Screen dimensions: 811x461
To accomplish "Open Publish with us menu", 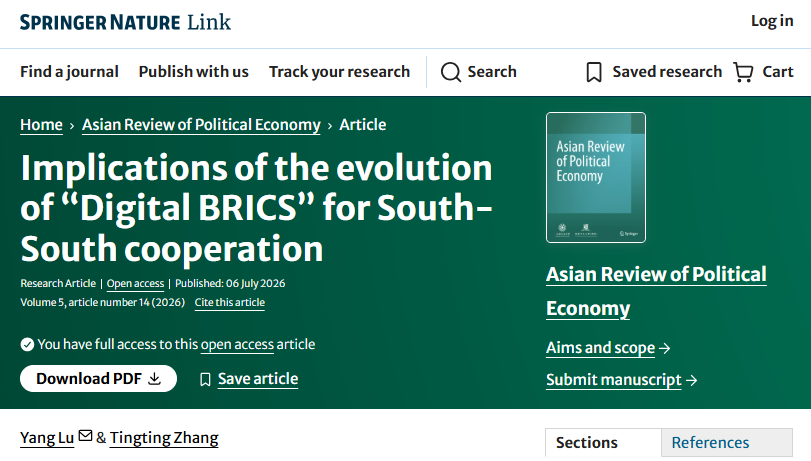I will pyautogui.click(x=193, y=71).
